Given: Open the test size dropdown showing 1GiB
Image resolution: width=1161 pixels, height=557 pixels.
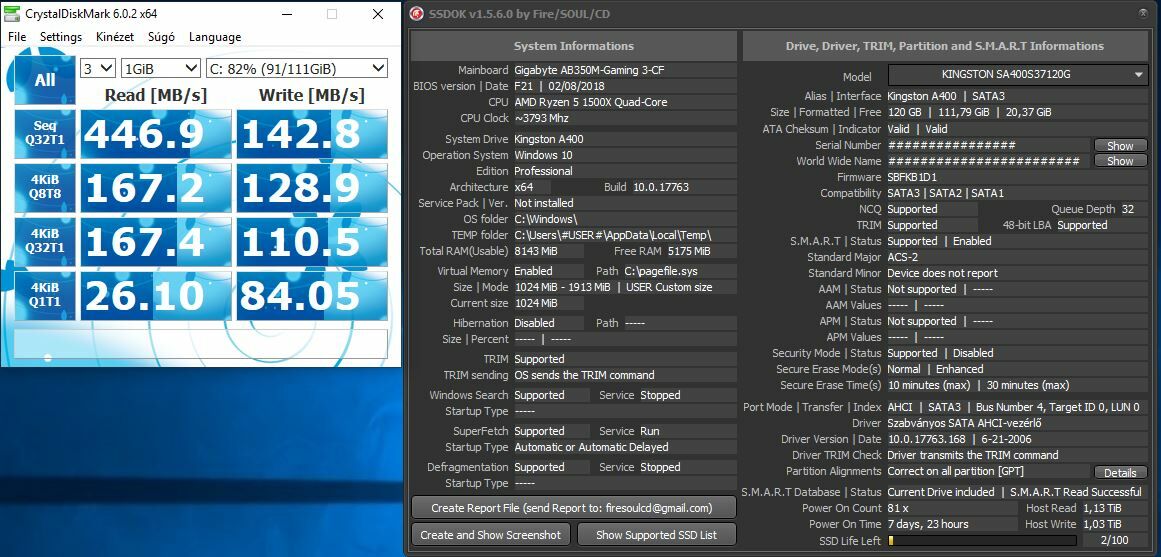Looking at the screenshot, I should click(x=161, y=69).
